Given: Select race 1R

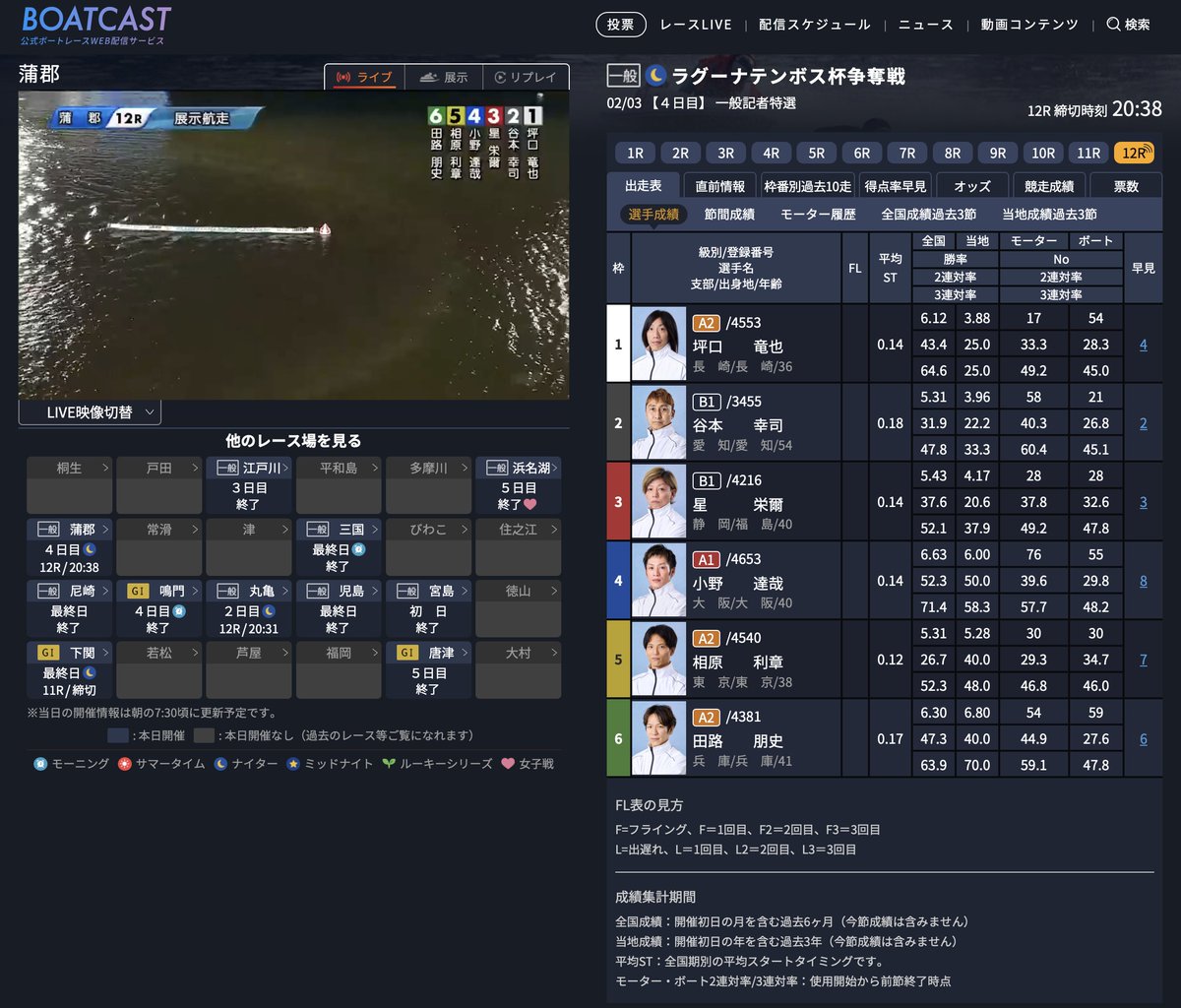Looking at the screenshot, I should (636, 153).
